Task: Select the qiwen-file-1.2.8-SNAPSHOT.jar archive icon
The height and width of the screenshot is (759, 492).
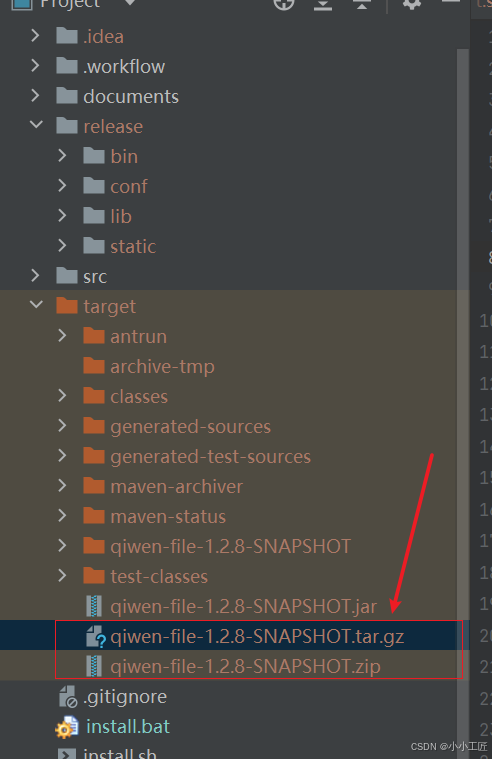Action: click(94, 606)
